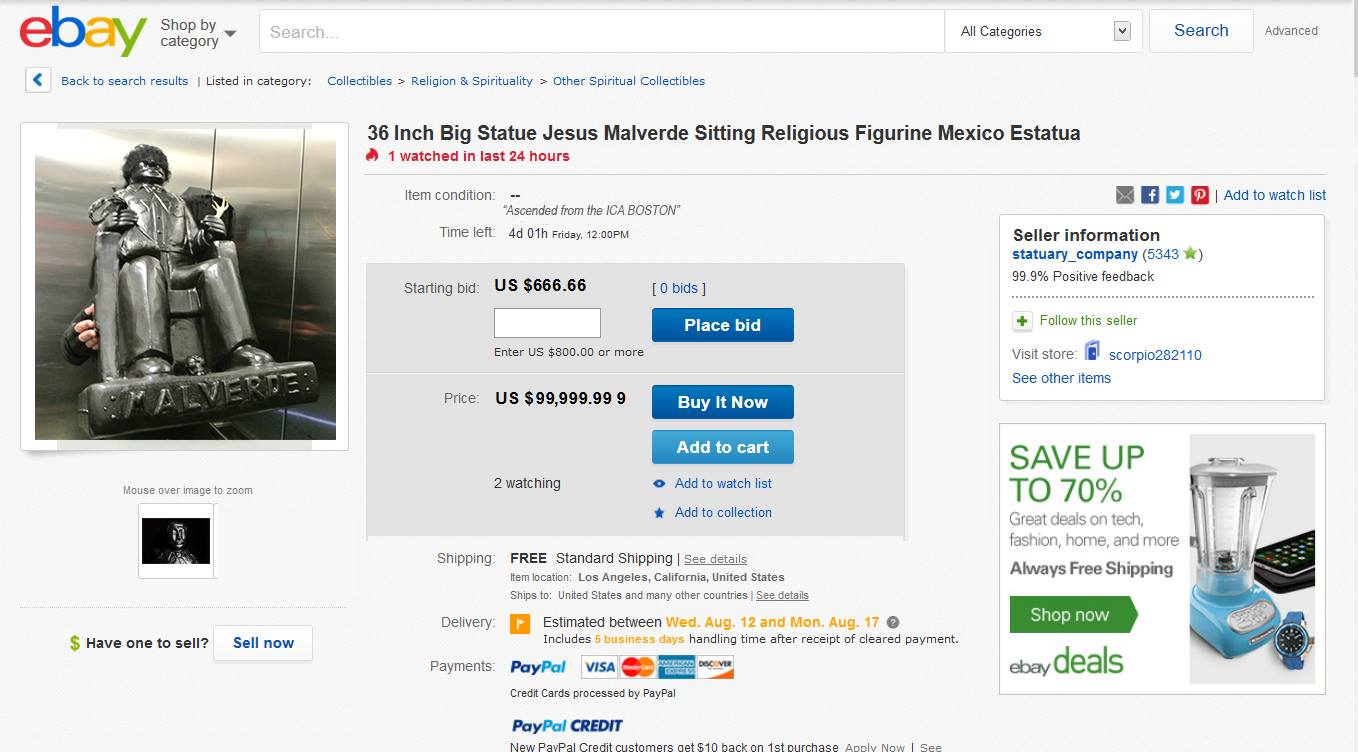Open statuary_company seller profile link

1075,254
